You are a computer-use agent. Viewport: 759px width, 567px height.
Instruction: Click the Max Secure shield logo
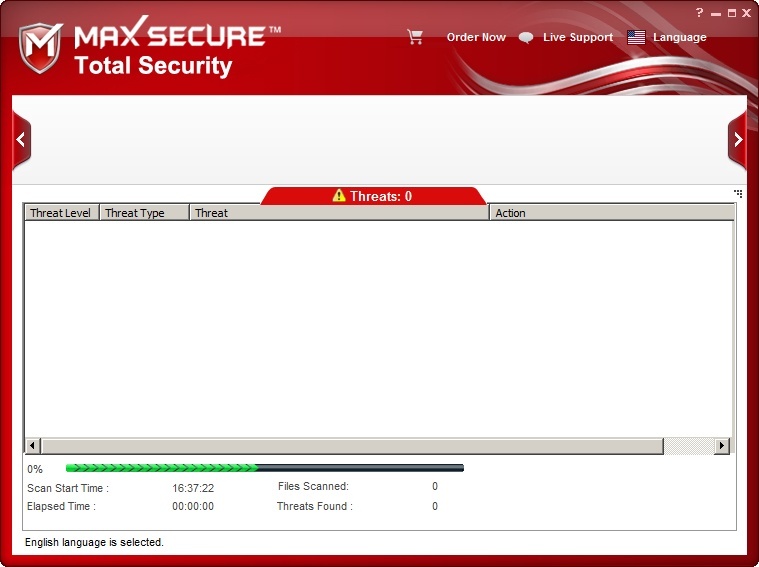pyautogui.click(x=41, y=48)
